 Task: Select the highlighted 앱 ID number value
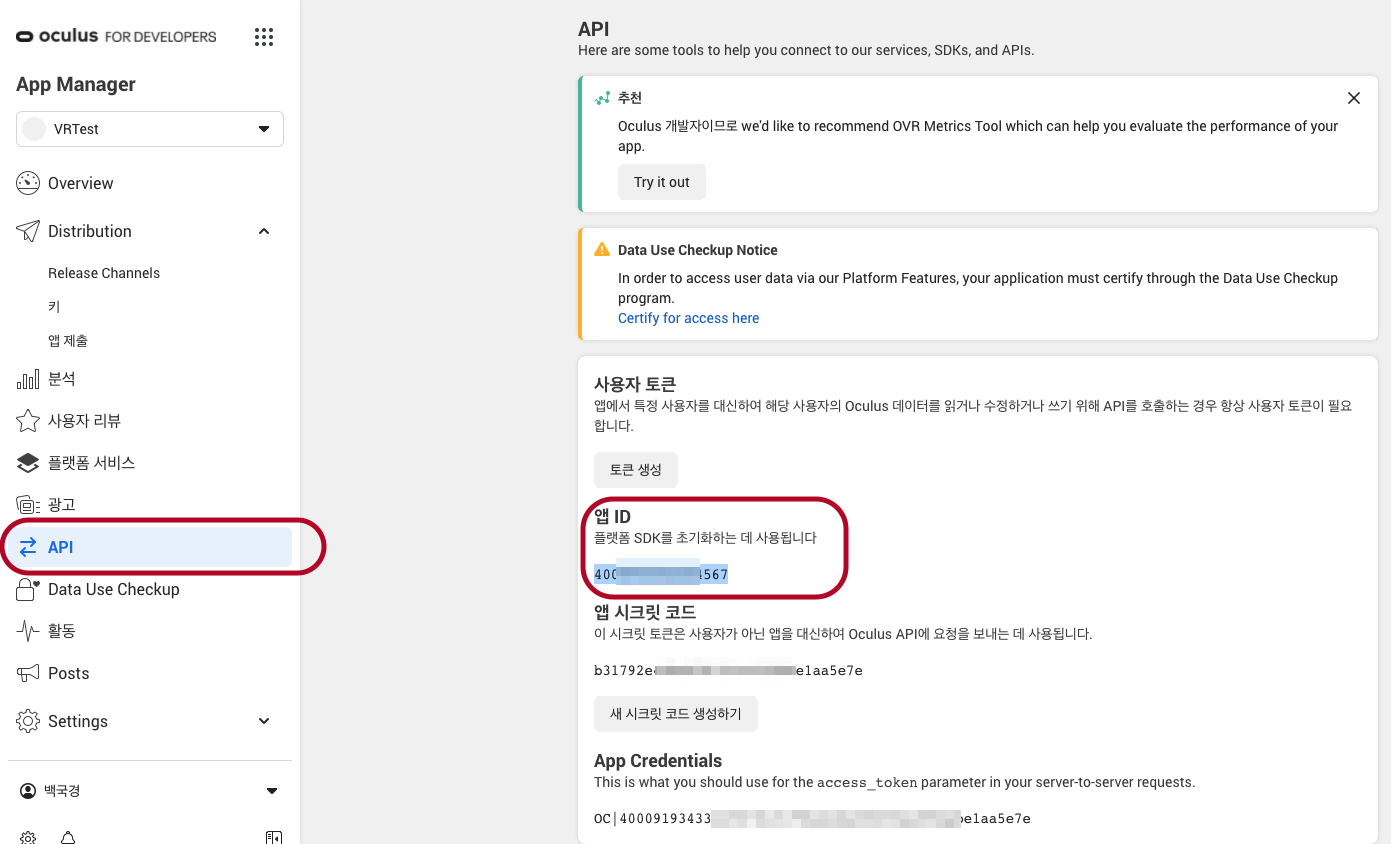[x=661, y=574]
